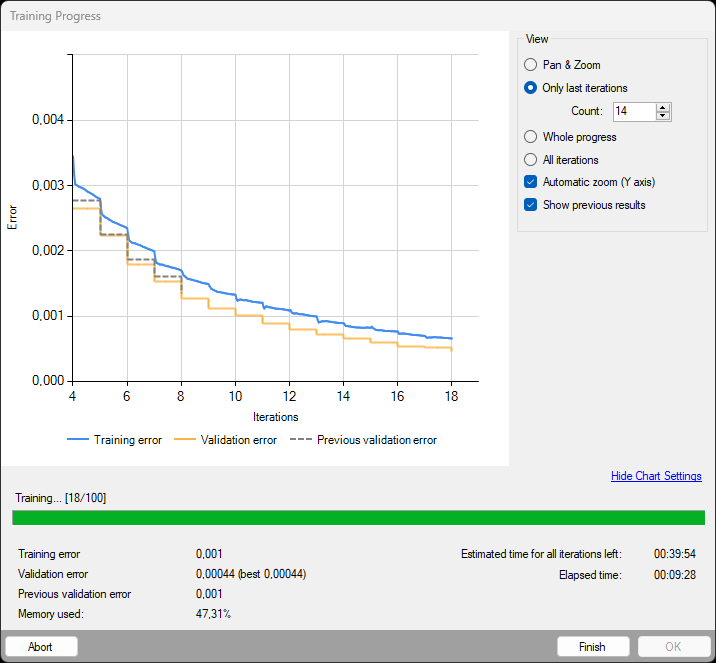Click the Count value input field
The height and width of the screenshot is (663, 716).
click(633, 111)
